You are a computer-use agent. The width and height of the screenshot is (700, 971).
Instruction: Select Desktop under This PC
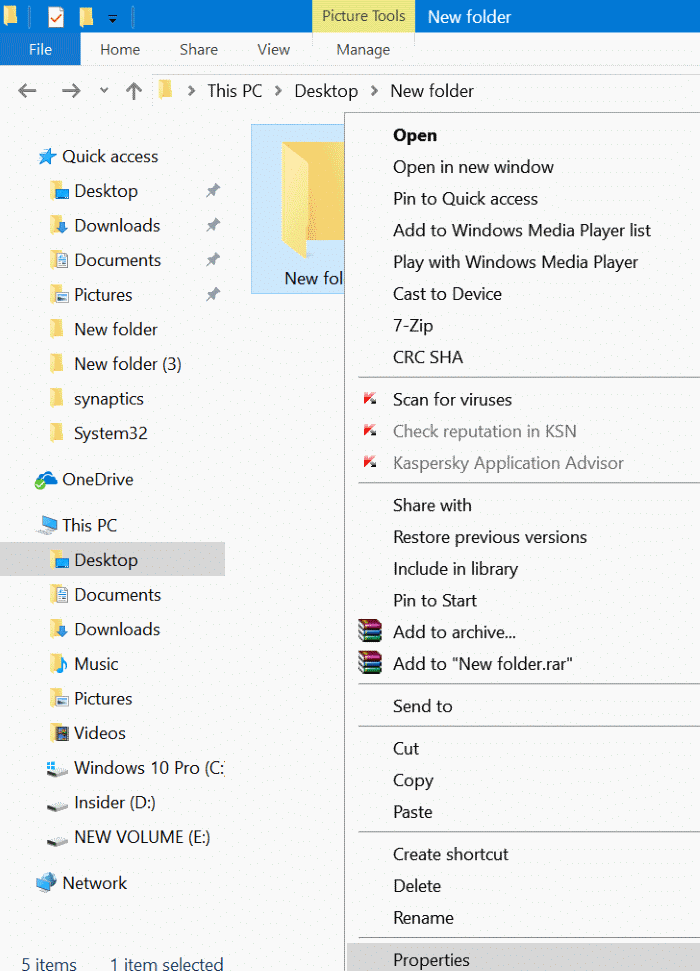(112, 559)
